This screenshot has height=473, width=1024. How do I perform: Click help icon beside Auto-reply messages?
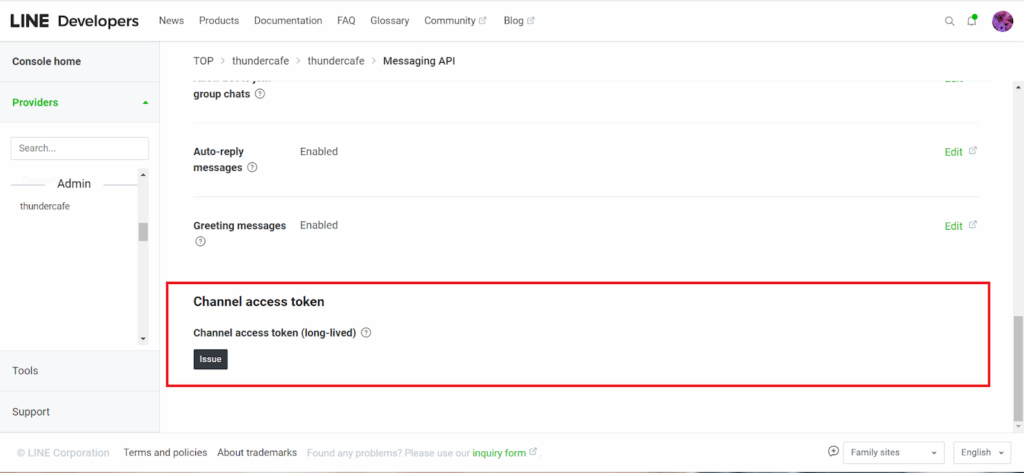pyautogui.click(x=252, y=168)
